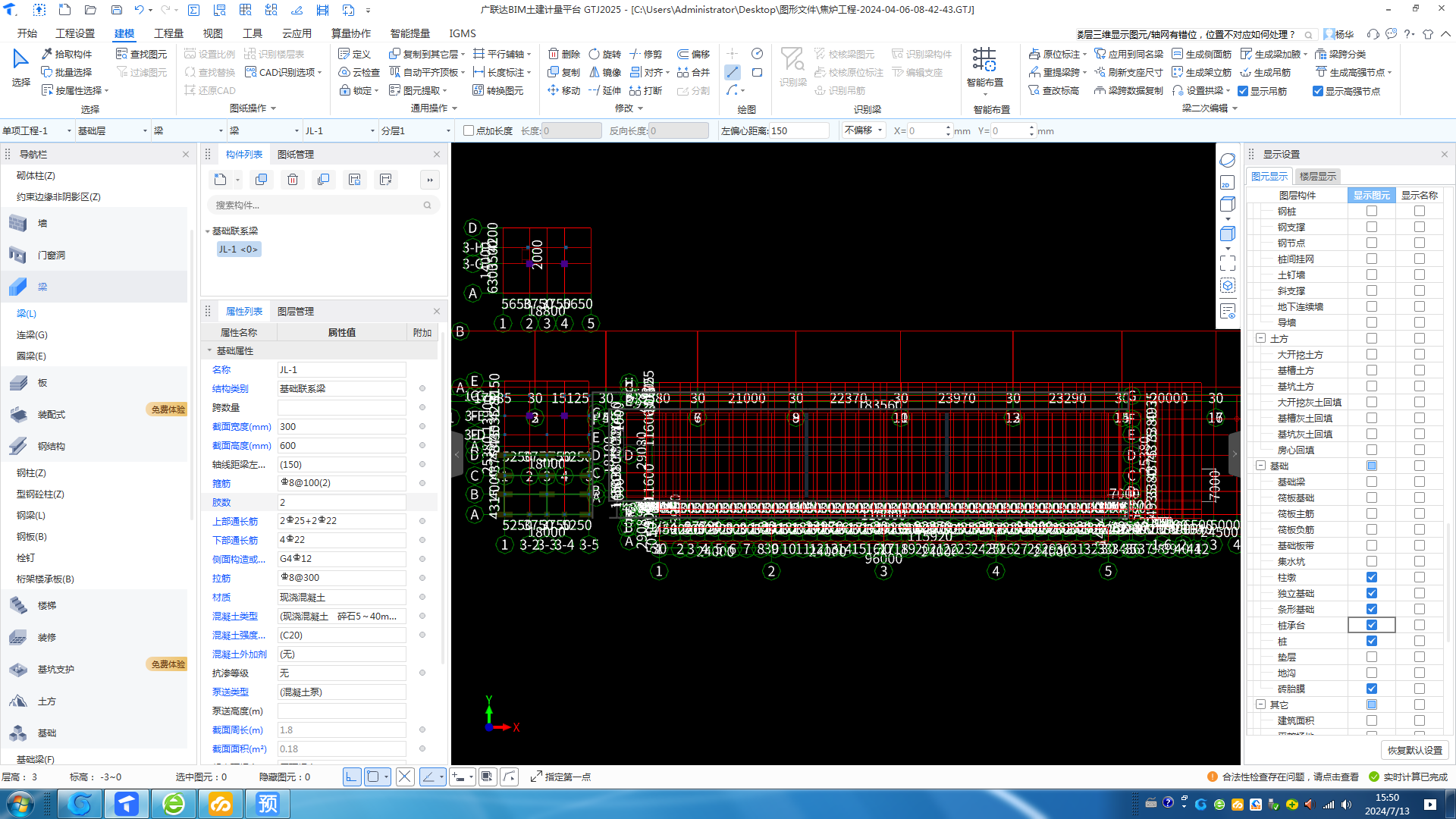Click the 查找图元 tool
Viewport: 1456px width, 819px height.
(142, 54)
